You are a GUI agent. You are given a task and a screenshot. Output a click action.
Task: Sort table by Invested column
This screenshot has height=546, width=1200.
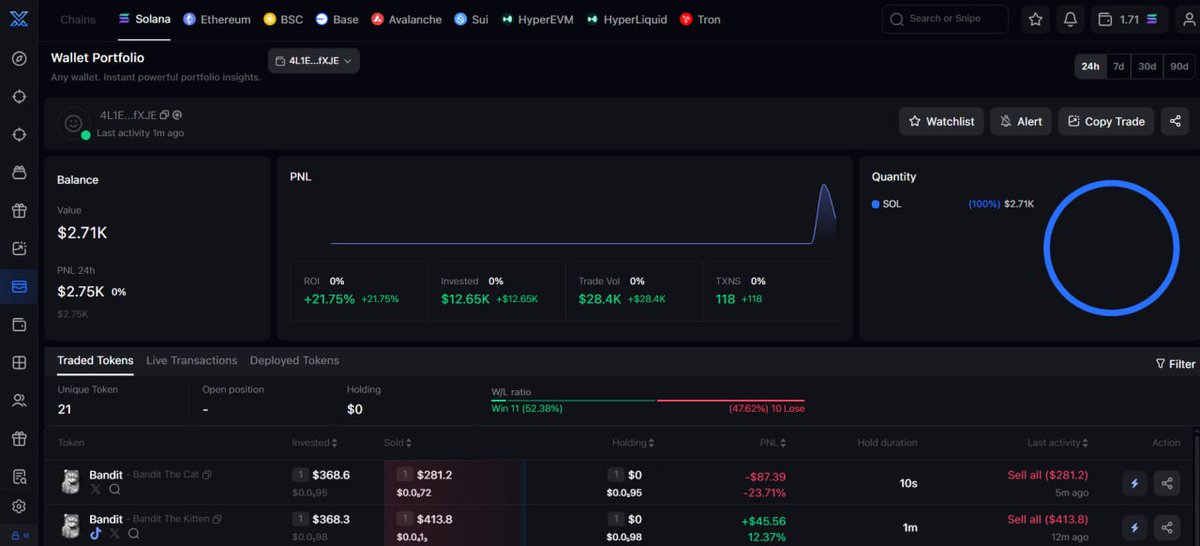pos(314,442)
